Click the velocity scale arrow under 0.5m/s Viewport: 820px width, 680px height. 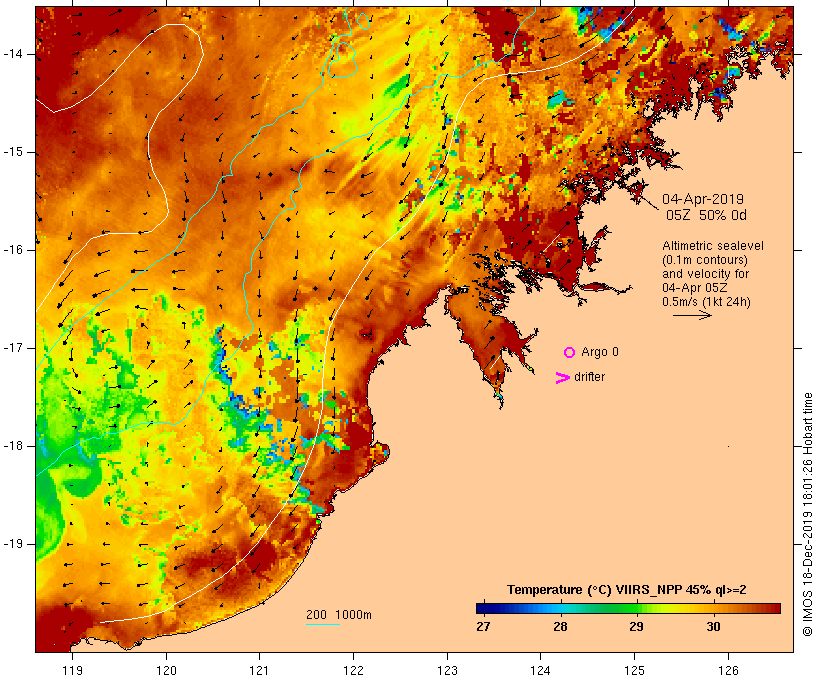(x=692, y=315)
